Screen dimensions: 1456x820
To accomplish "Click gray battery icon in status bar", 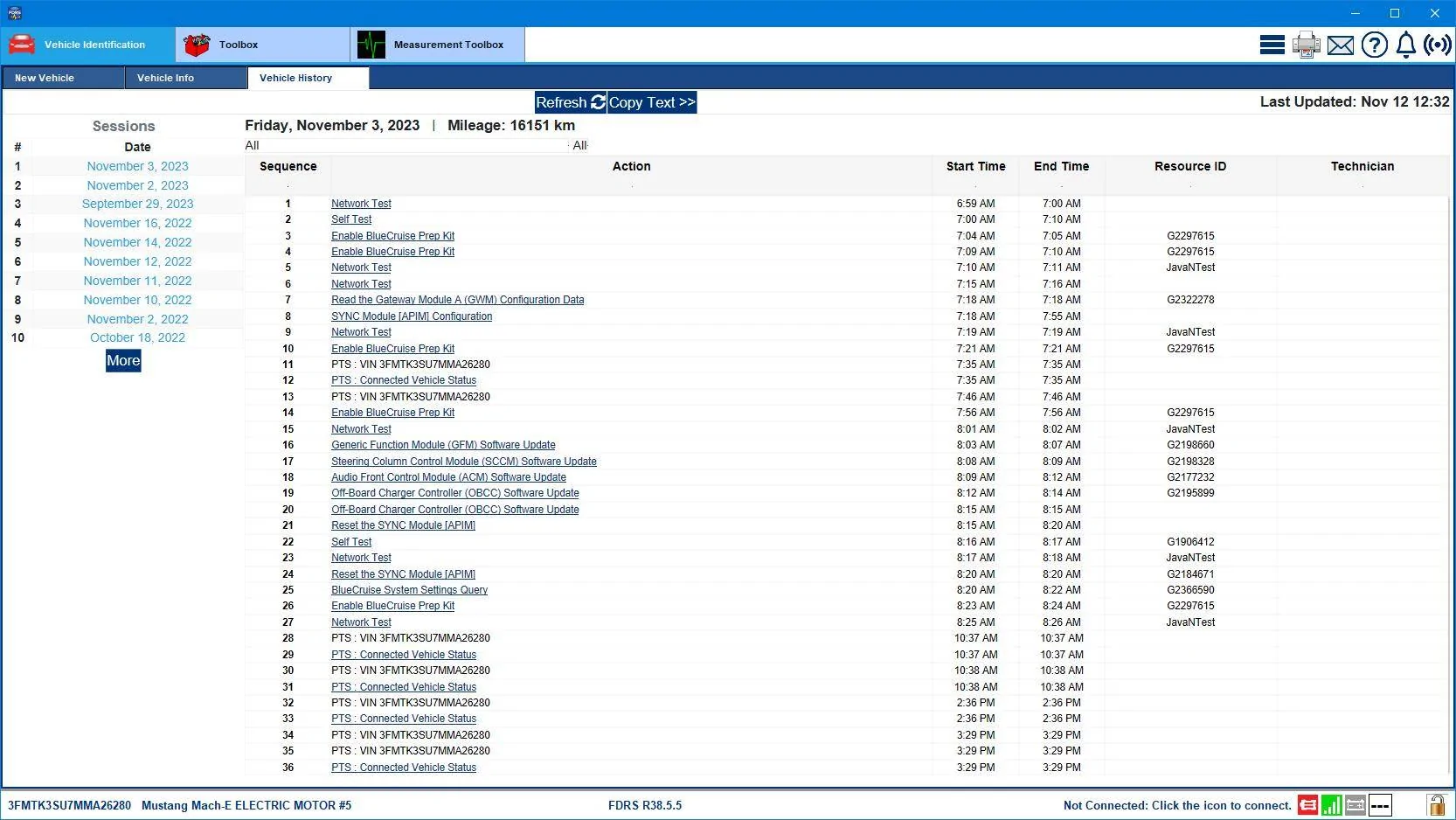I will [1355, 805].
